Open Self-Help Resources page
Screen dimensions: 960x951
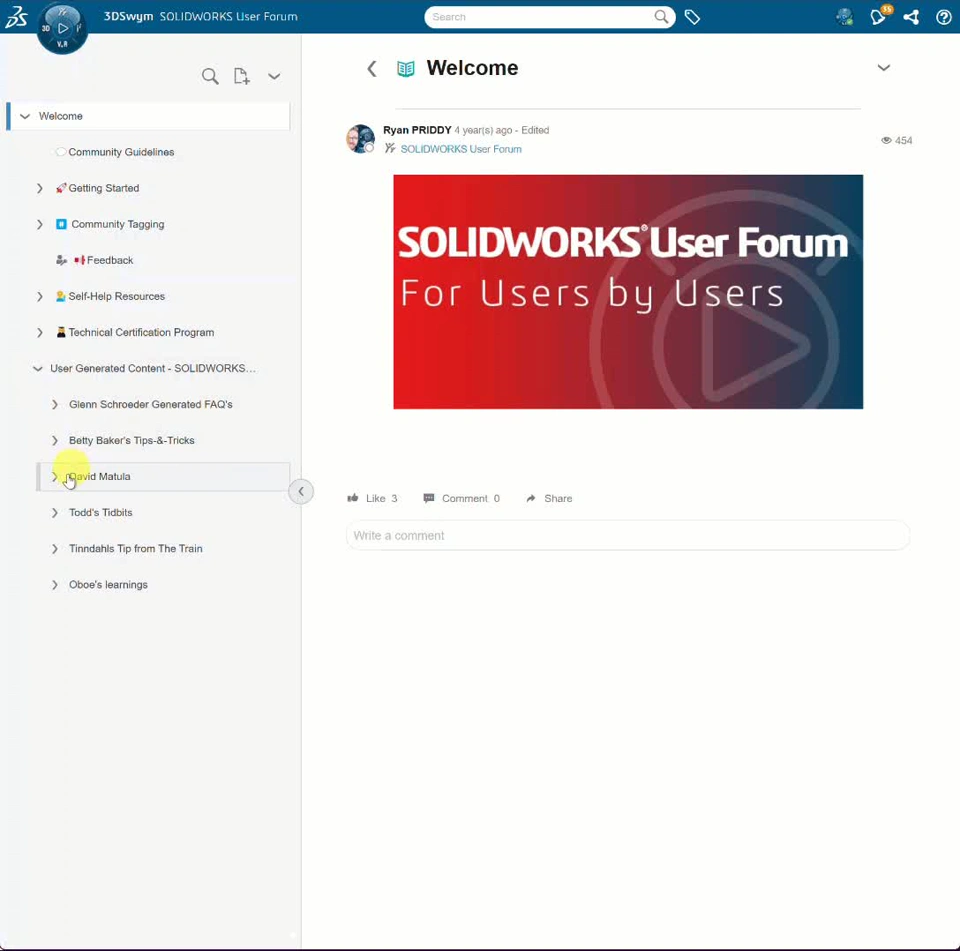116,296
